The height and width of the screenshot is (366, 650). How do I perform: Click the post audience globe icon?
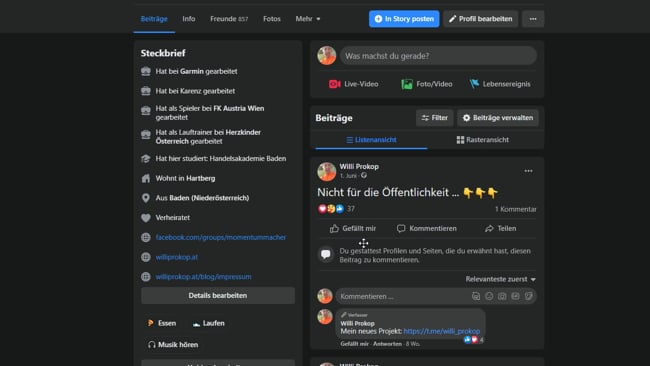coord(364,176)
